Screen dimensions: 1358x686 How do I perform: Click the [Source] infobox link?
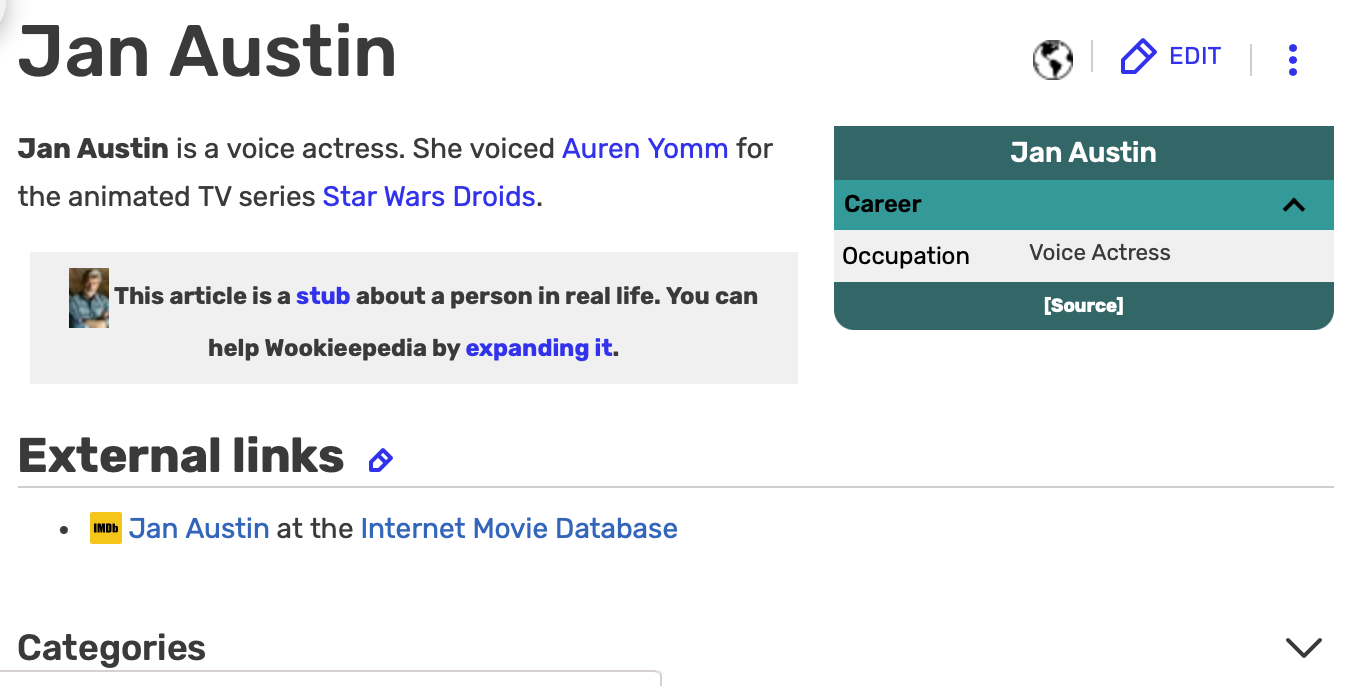click(1083, 305)
